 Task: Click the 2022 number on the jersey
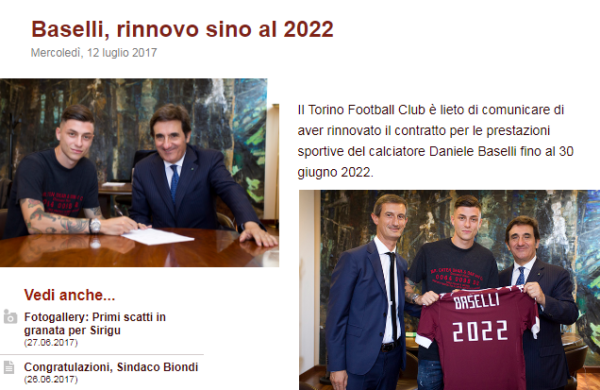(480, 331)
